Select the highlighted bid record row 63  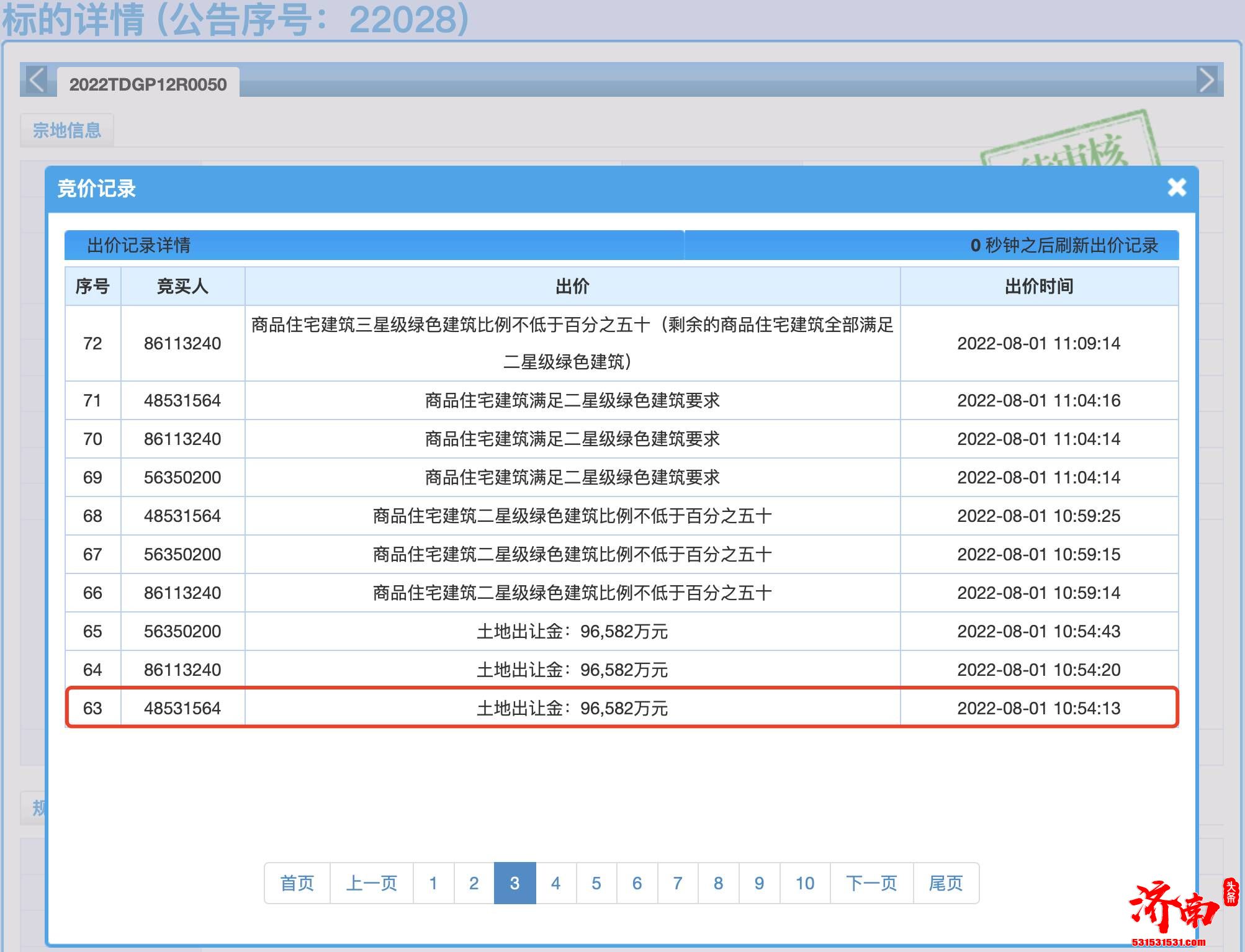(621, 709)
